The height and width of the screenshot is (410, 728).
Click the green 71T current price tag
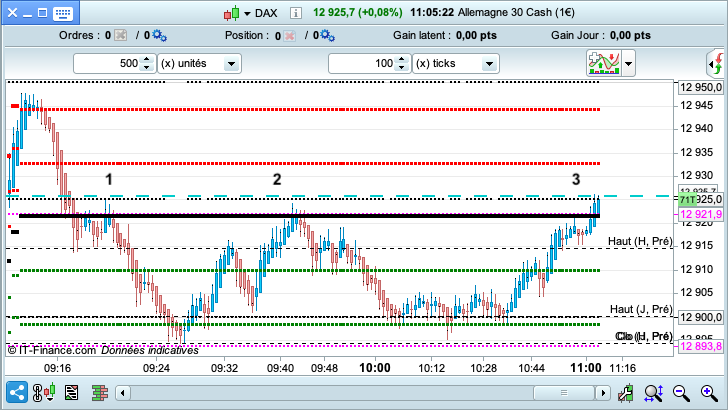tap(688, 200)
